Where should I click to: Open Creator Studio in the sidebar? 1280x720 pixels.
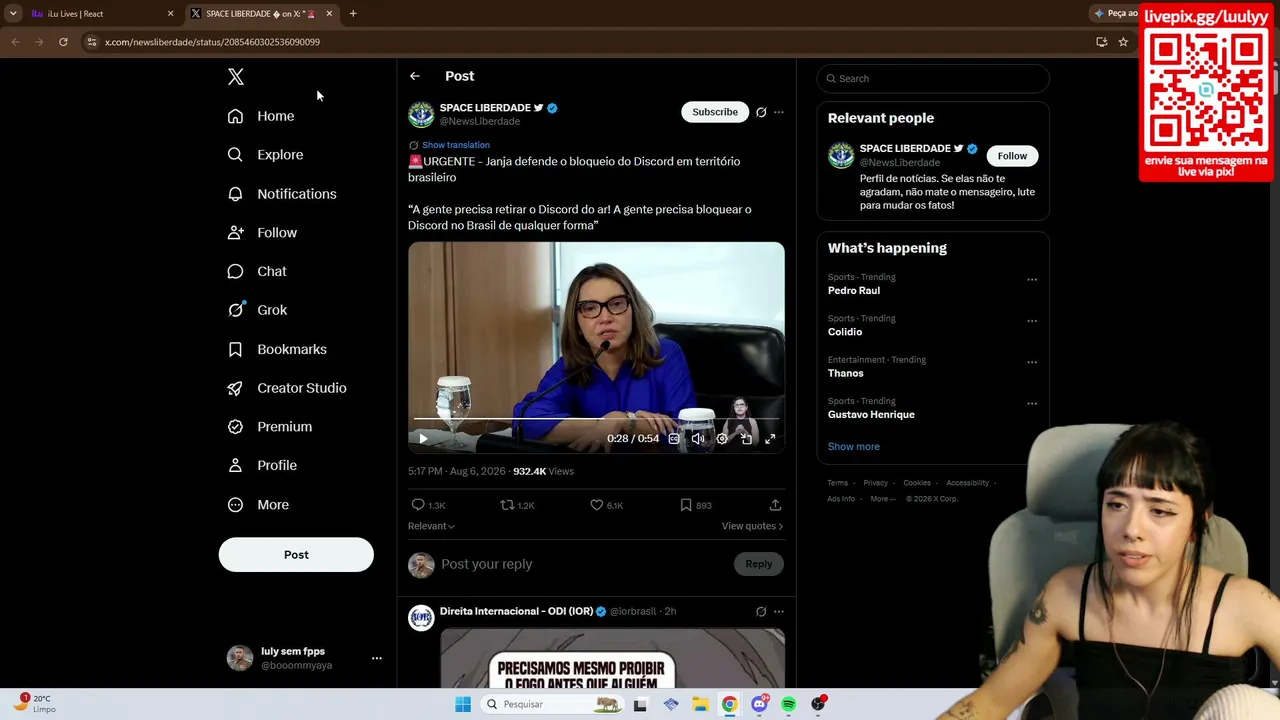pyautogui.click(x=287, y=388)
